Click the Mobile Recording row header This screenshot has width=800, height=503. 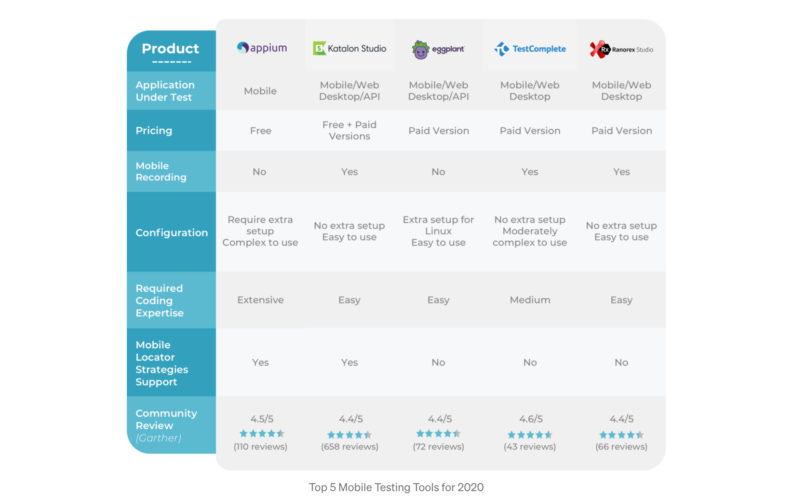pyautogui.click(x=161, y=172)
